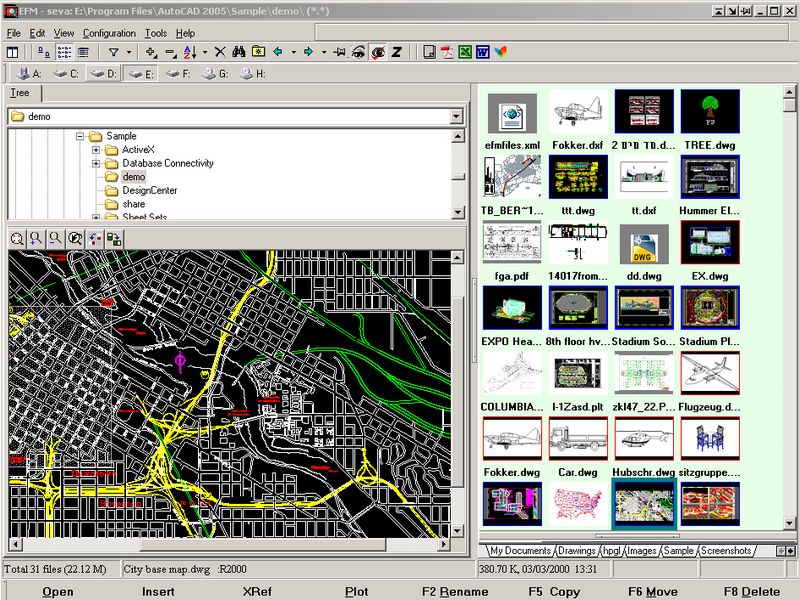Toggle the dual-panel layout icon
This screenshot has height=600, width=800.
[12, 52]
